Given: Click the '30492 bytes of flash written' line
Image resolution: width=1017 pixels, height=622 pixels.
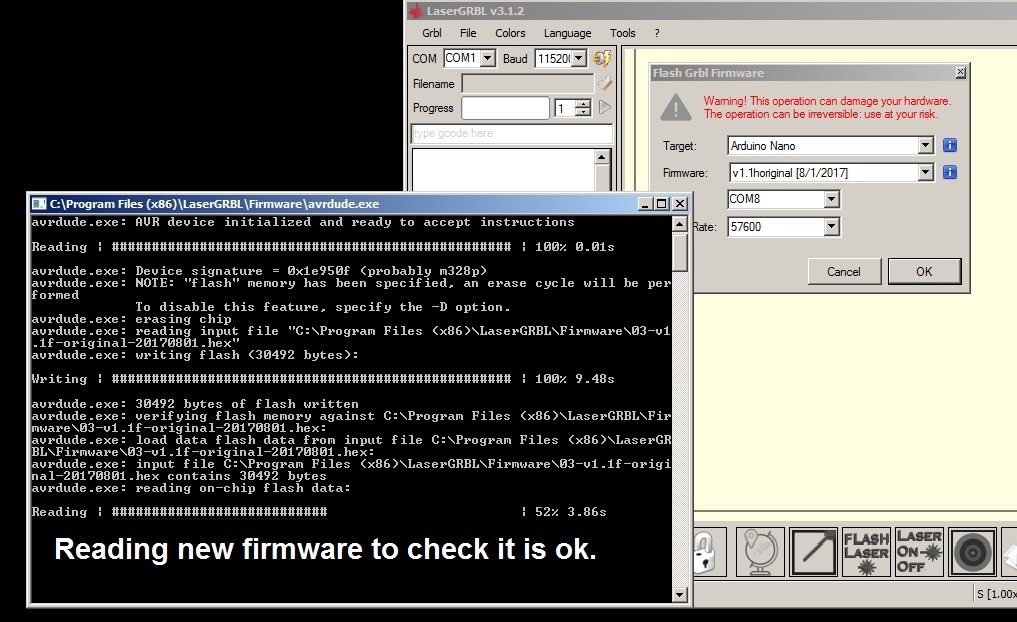Looking at the screenshot, I should coord(195,403).
